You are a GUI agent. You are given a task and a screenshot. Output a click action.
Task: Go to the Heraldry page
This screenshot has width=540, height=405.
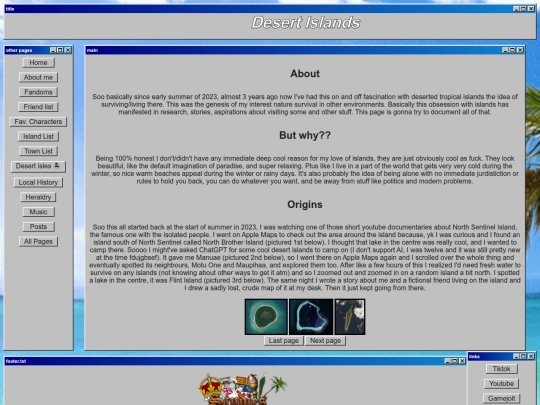pos(38,197)
